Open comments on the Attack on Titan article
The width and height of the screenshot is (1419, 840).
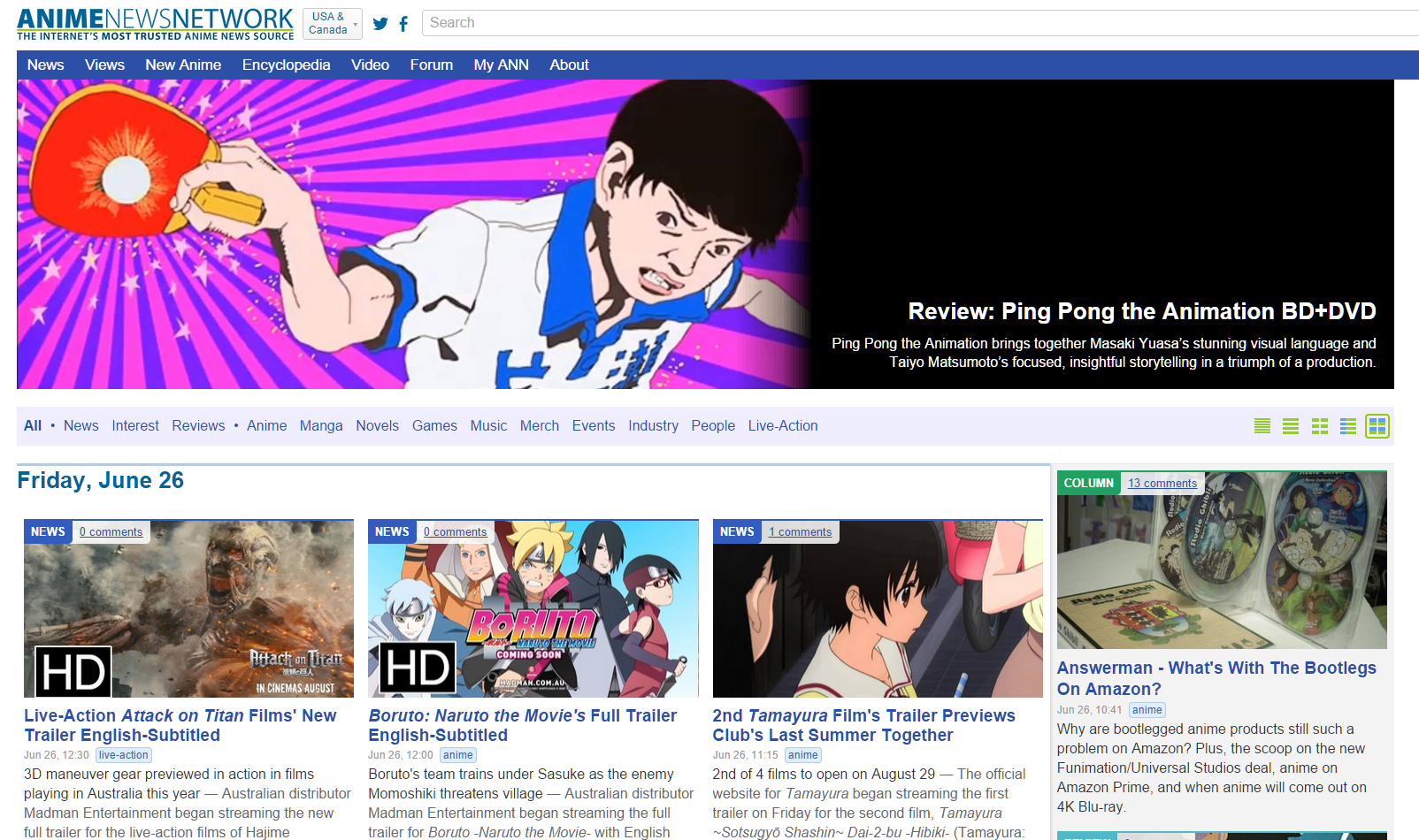click(x=111, y=531)
